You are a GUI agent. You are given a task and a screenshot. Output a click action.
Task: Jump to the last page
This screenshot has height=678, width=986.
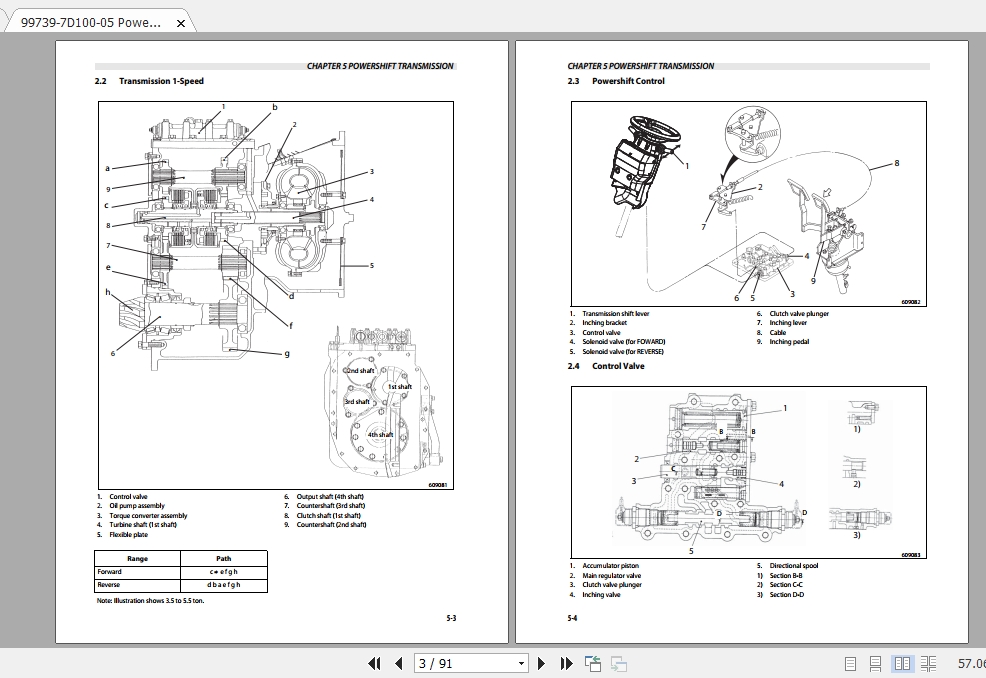pos(566,663)
